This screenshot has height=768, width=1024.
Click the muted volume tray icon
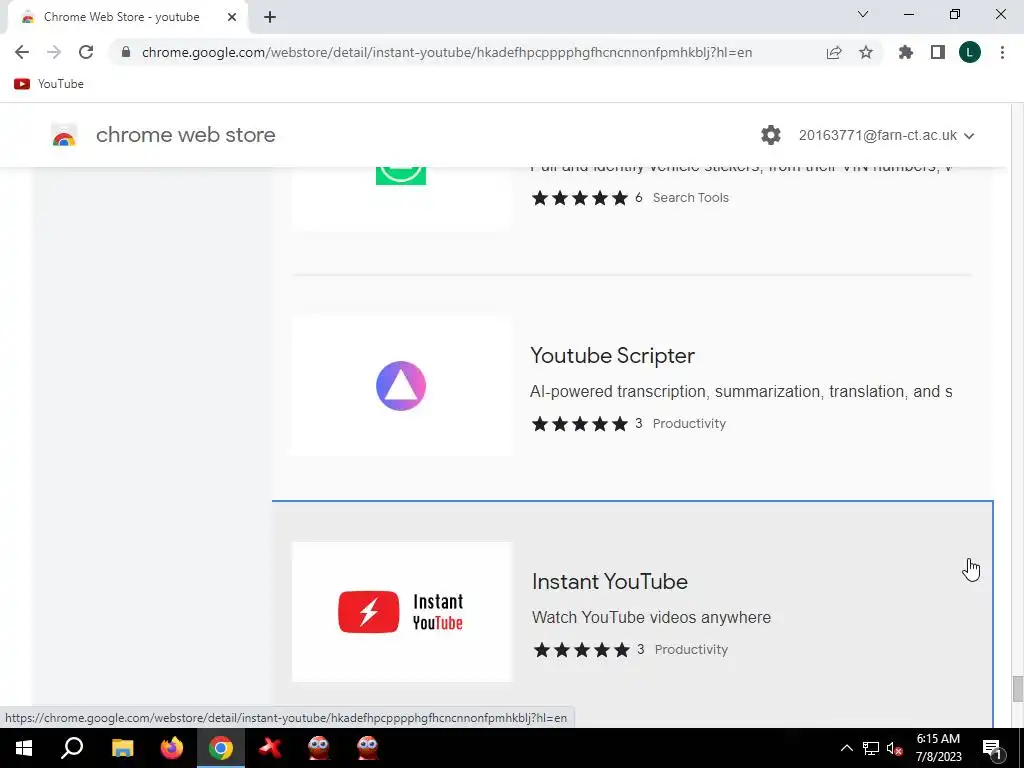[x=894, y=748]
